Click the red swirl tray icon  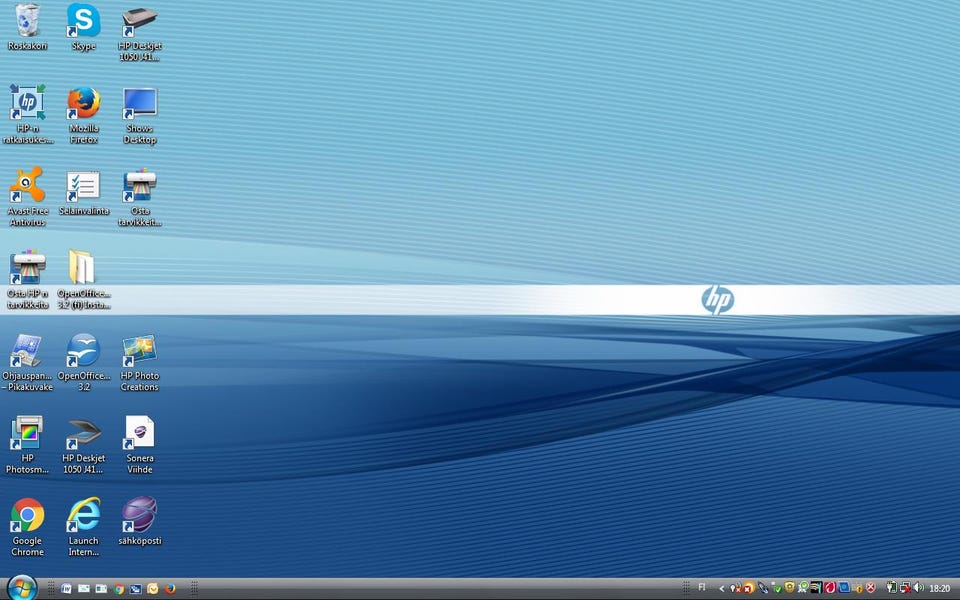830,588
